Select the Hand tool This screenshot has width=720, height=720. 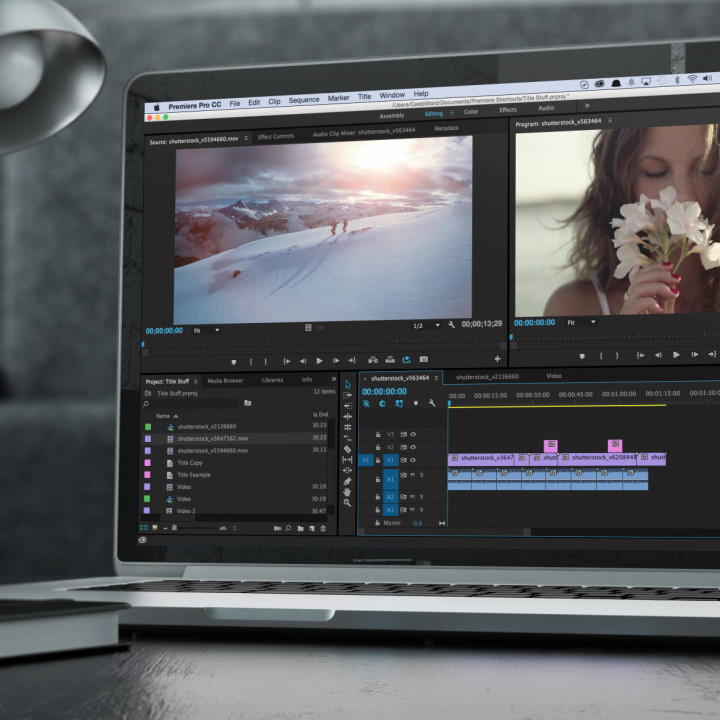(348, 492)
